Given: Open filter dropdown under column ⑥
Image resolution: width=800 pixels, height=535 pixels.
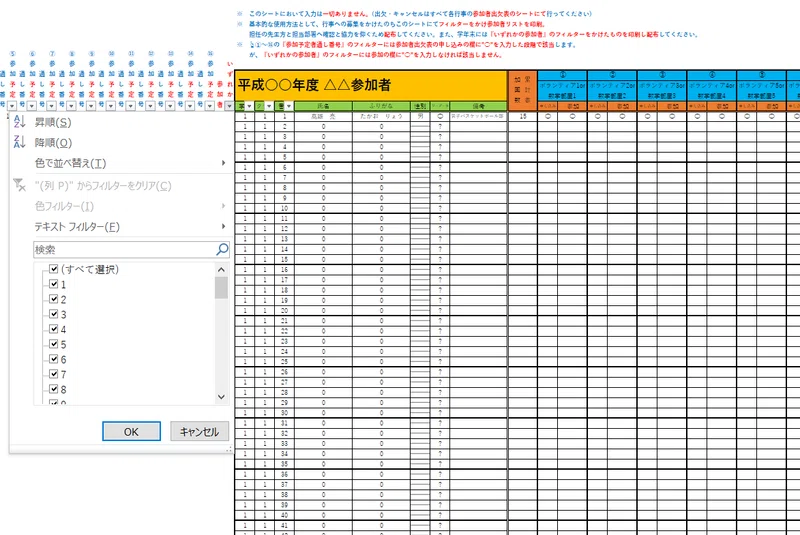Looking at the screenshot, I should 32,106.
